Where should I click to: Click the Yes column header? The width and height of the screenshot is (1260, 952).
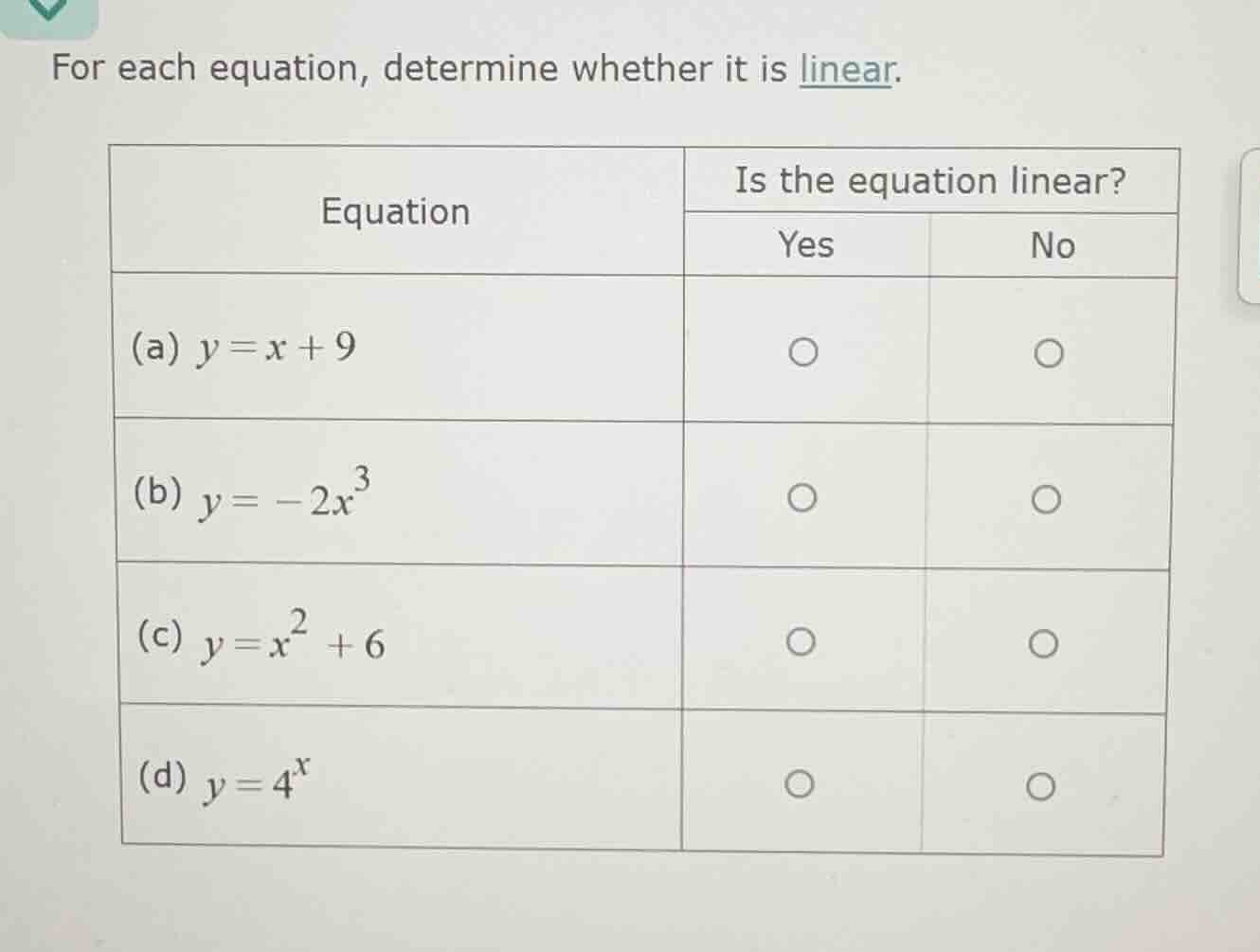804,245
